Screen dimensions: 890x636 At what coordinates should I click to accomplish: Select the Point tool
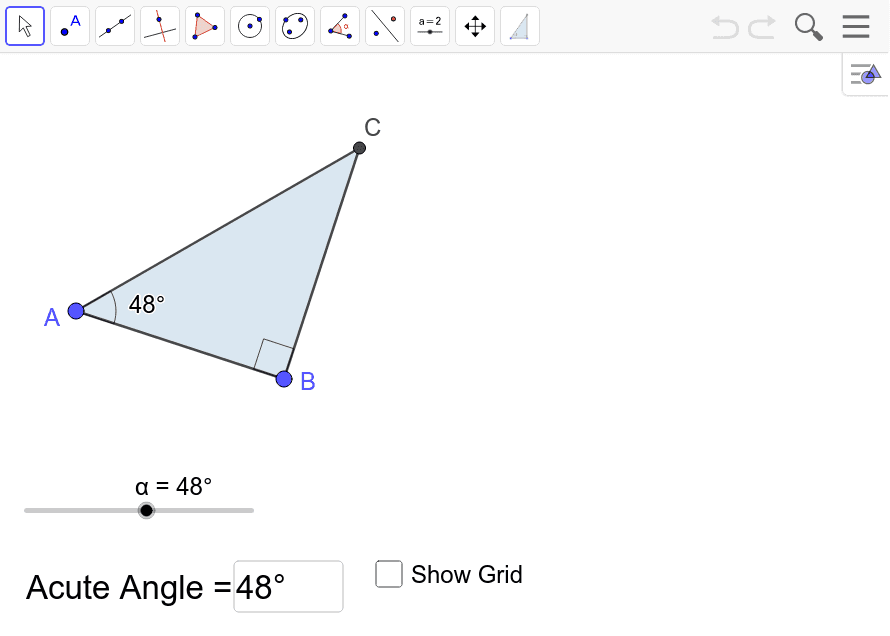pyautogui.click(x=70, y=26)
